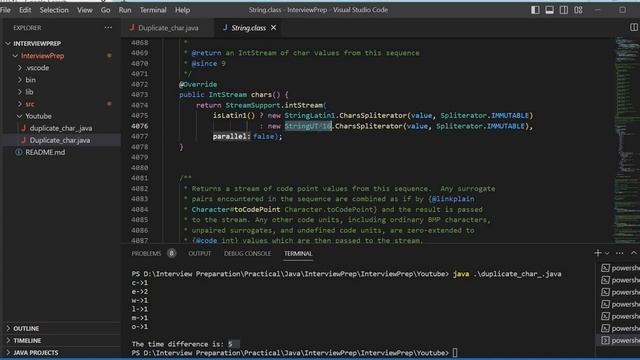Open the Run menu
This screenshot has height=360, width=640.
pos(125,10)
